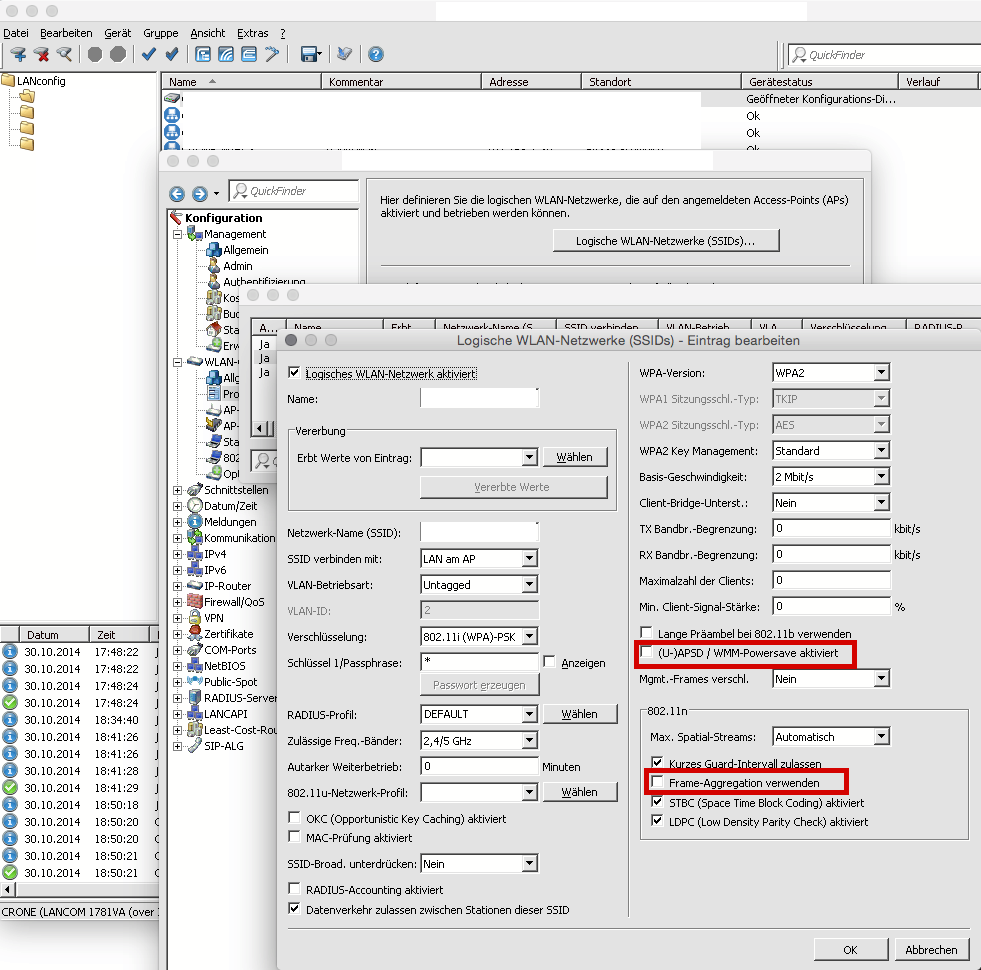
Task: Open the Basis-Geschwindigkeit dropdown
Action: (831, 477)
